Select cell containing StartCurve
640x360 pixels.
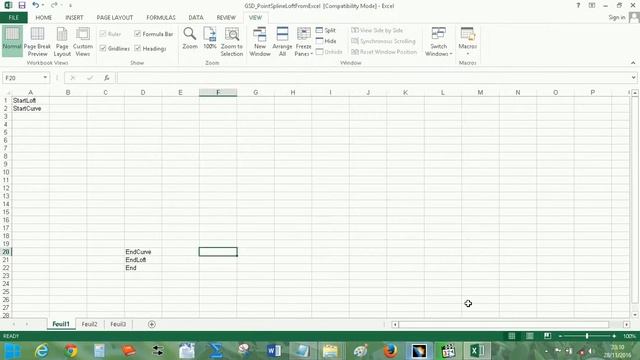tap(31, 109)
